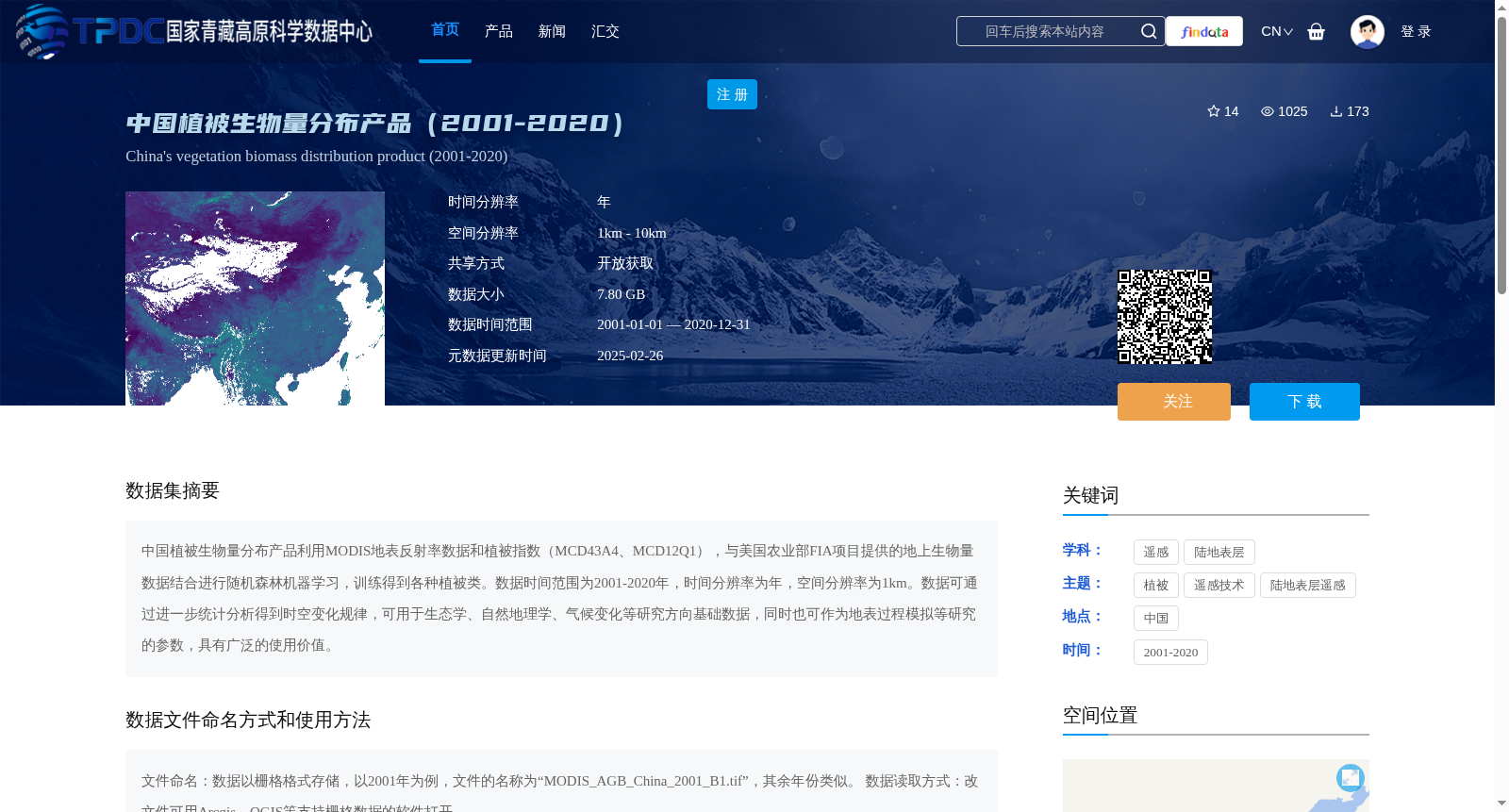Click the '数据文件命名方式和使用方法' heading
The image size is (1509, 812).
point(248,721)
